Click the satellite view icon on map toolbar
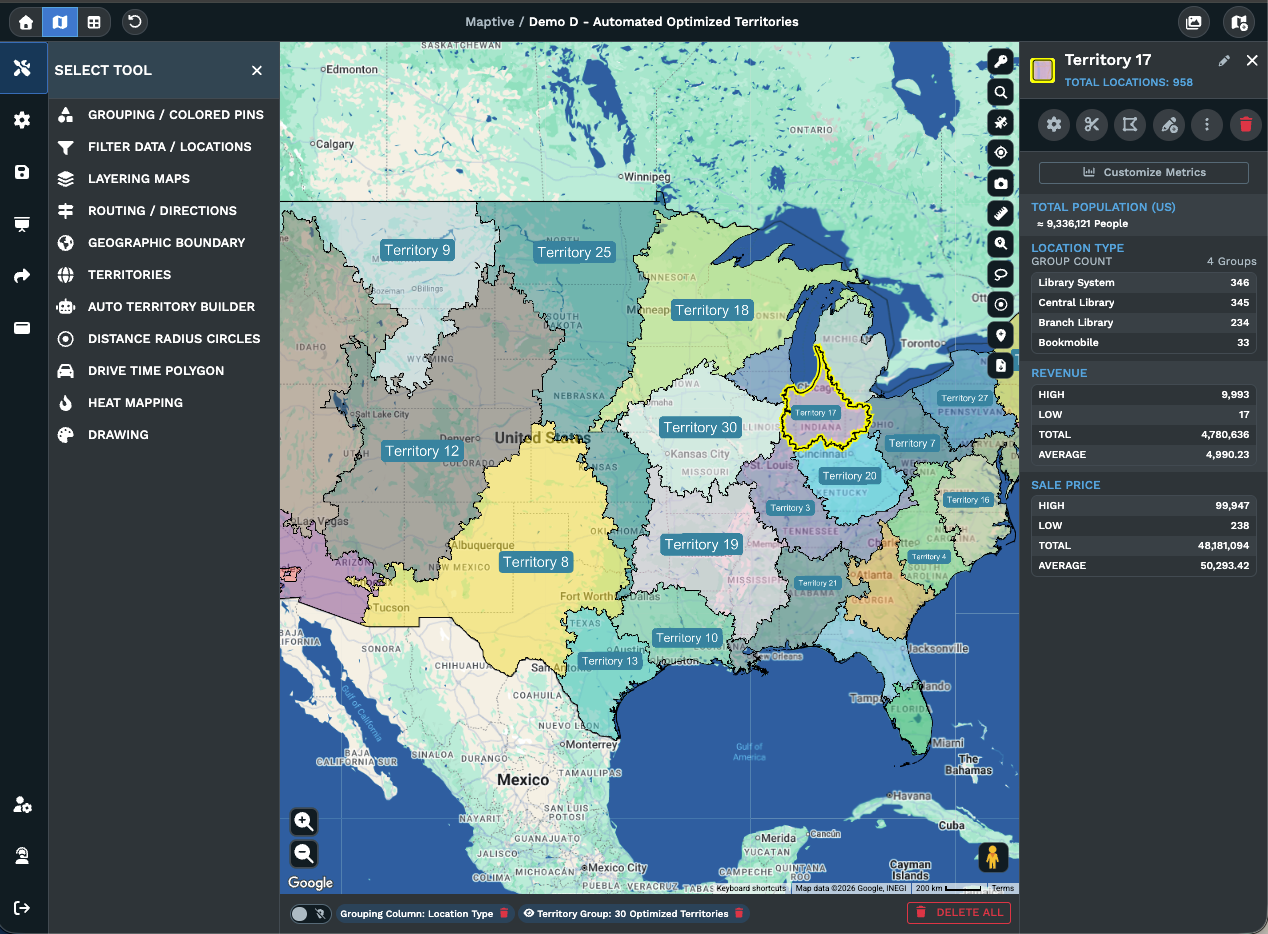Viewport: 1268px width, 934px height. [1001, 122]
